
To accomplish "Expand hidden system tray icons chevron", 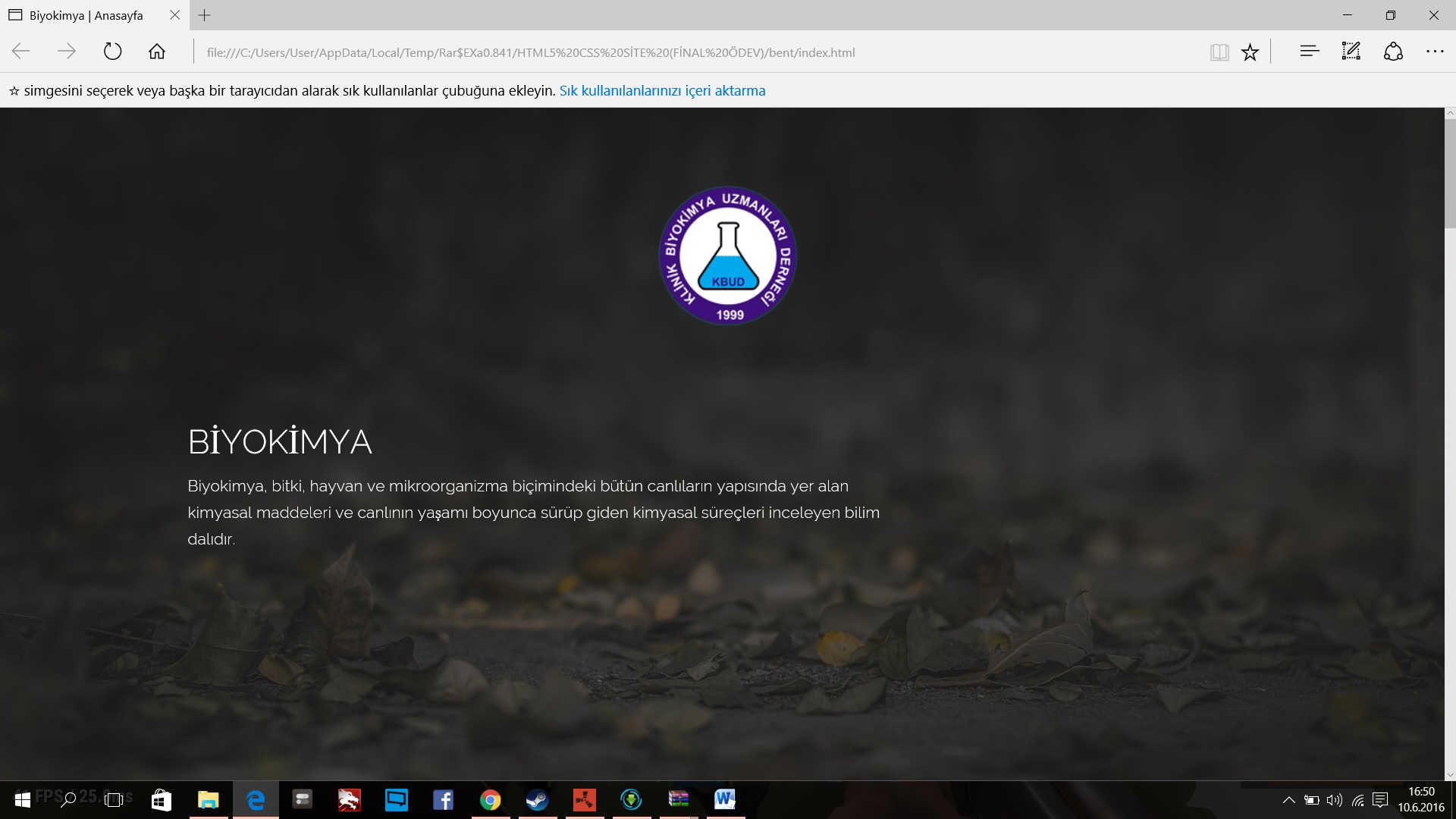I will pos(1288,800).
